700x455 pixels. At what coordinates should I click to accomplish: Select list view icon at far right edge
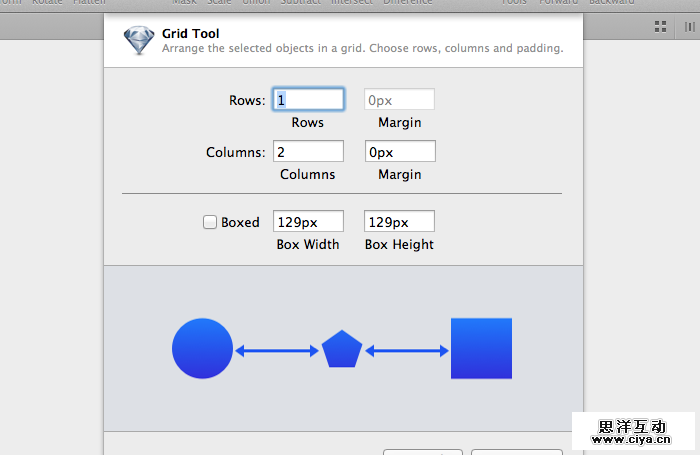(x=689, y=26)
